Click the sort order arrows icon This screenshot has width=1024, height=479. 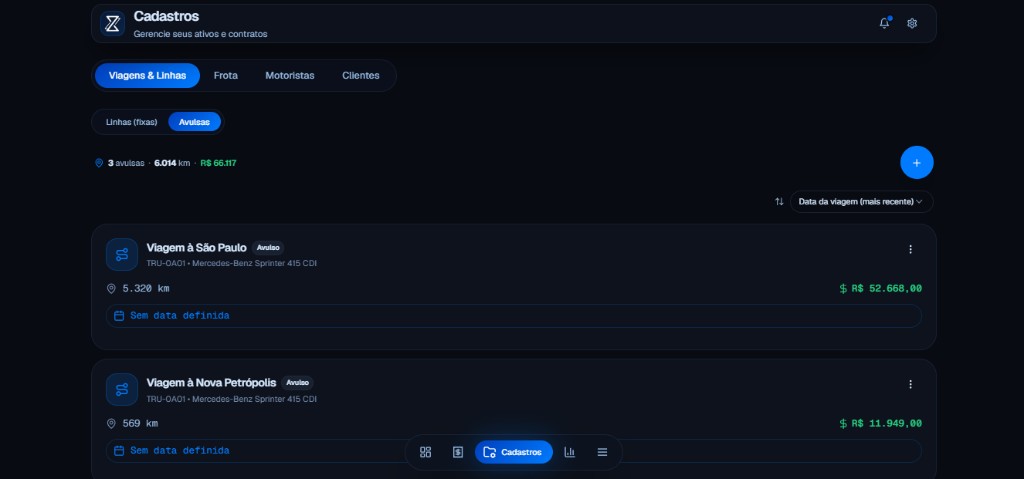tap(778, 202)
